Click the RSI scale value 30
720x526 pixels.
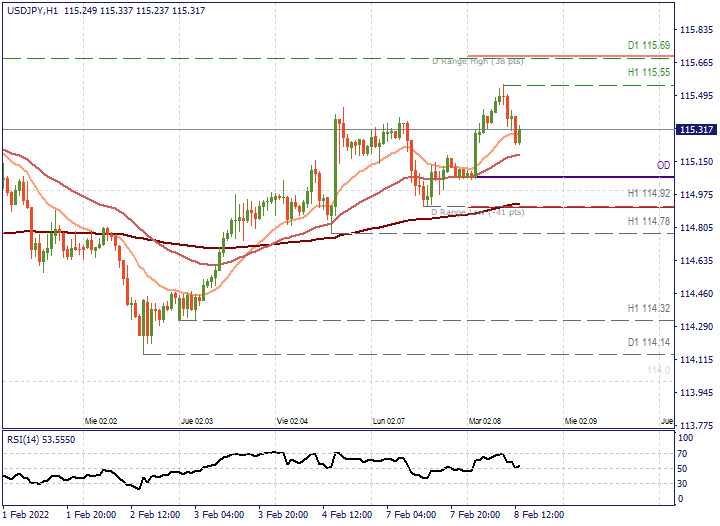click(x=682, y=484)
